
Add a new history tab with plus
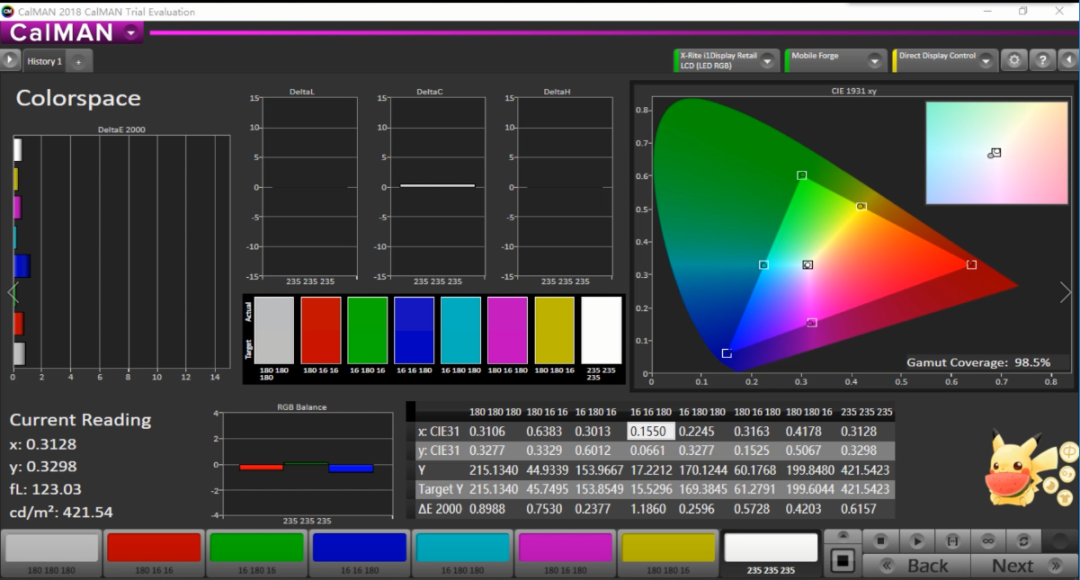tap(78, 61)
